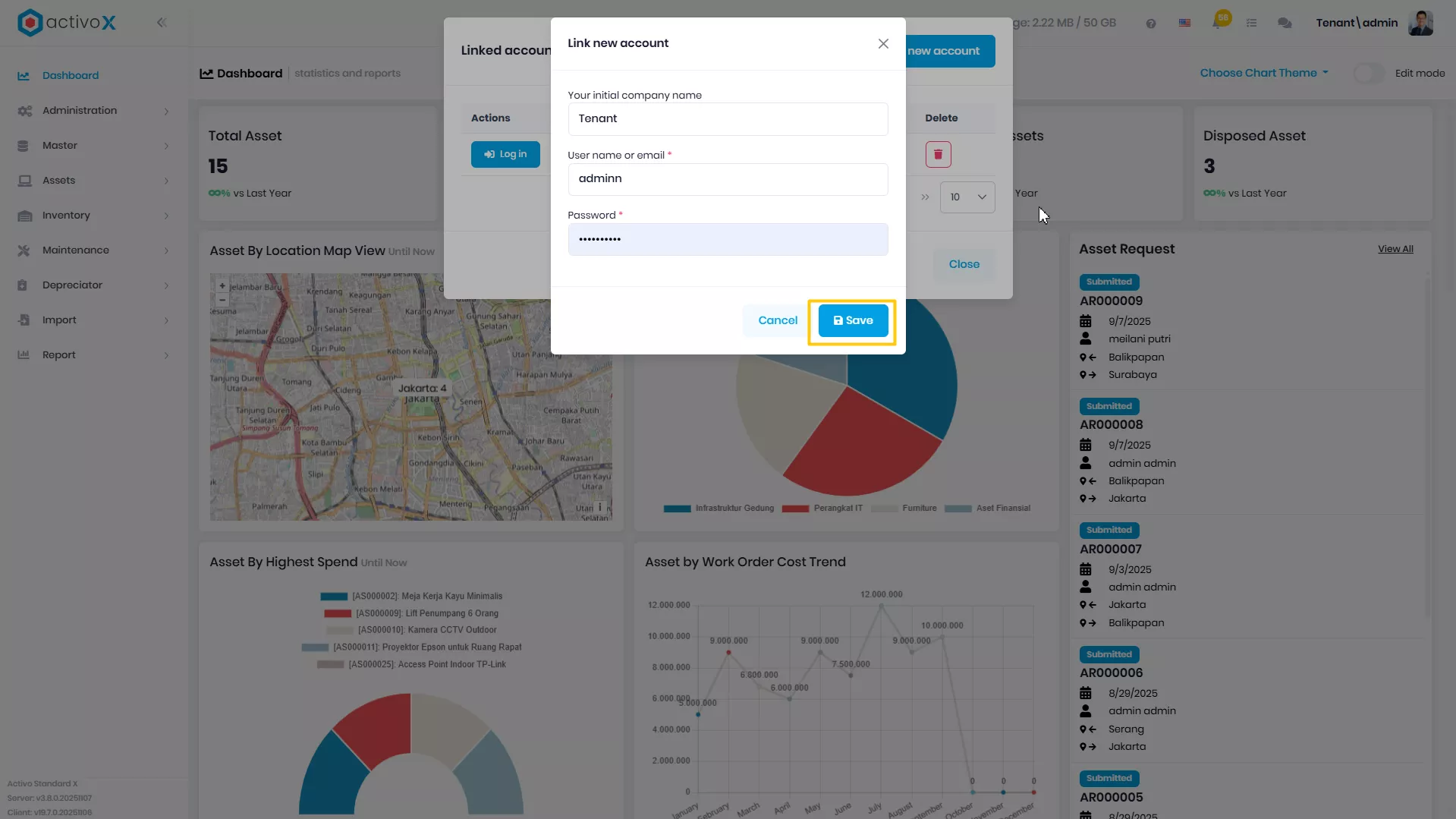
Task: Toggle Kamera CCTV Outdoor legend swatch
Action: [340, 630]
